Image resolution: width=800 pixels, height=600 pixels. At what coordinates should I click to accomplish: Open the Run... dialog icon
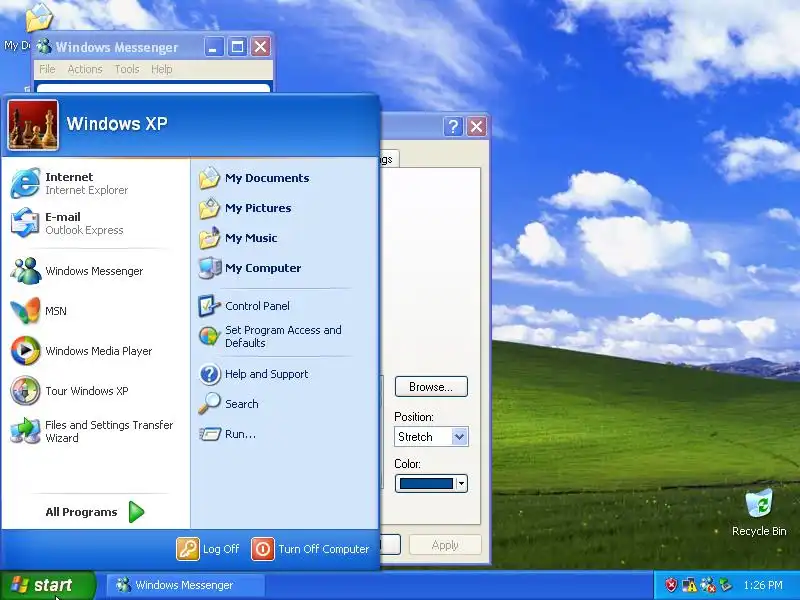coord(209,434)
